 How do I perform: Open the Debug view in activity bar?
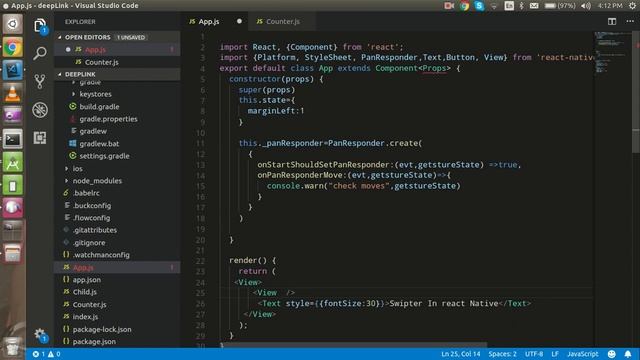[x=40, y=109]
